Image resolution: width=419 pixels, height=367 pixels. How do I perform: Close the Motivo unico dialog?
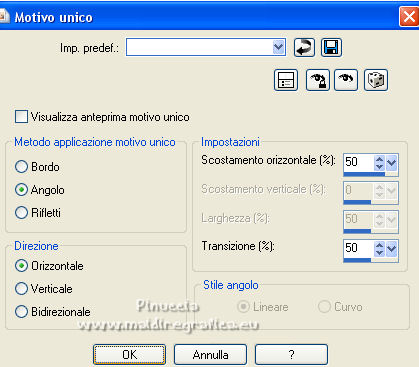pos(409,16)
